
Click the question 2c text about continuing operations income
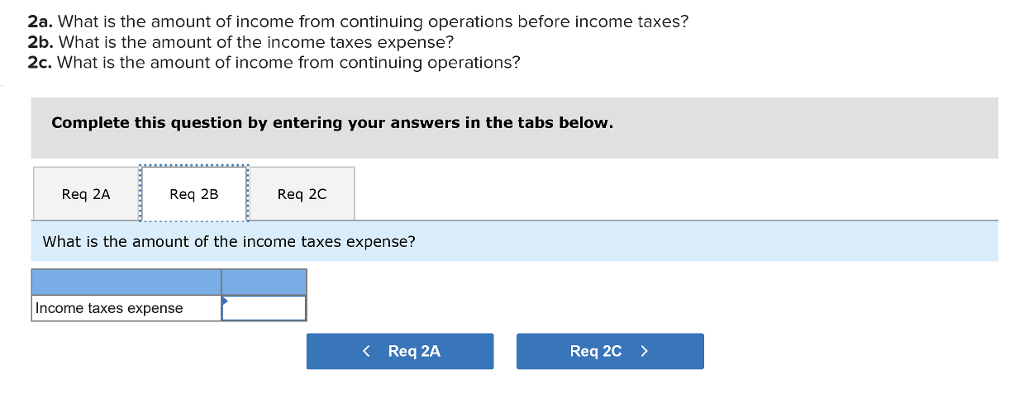point(289,63)
